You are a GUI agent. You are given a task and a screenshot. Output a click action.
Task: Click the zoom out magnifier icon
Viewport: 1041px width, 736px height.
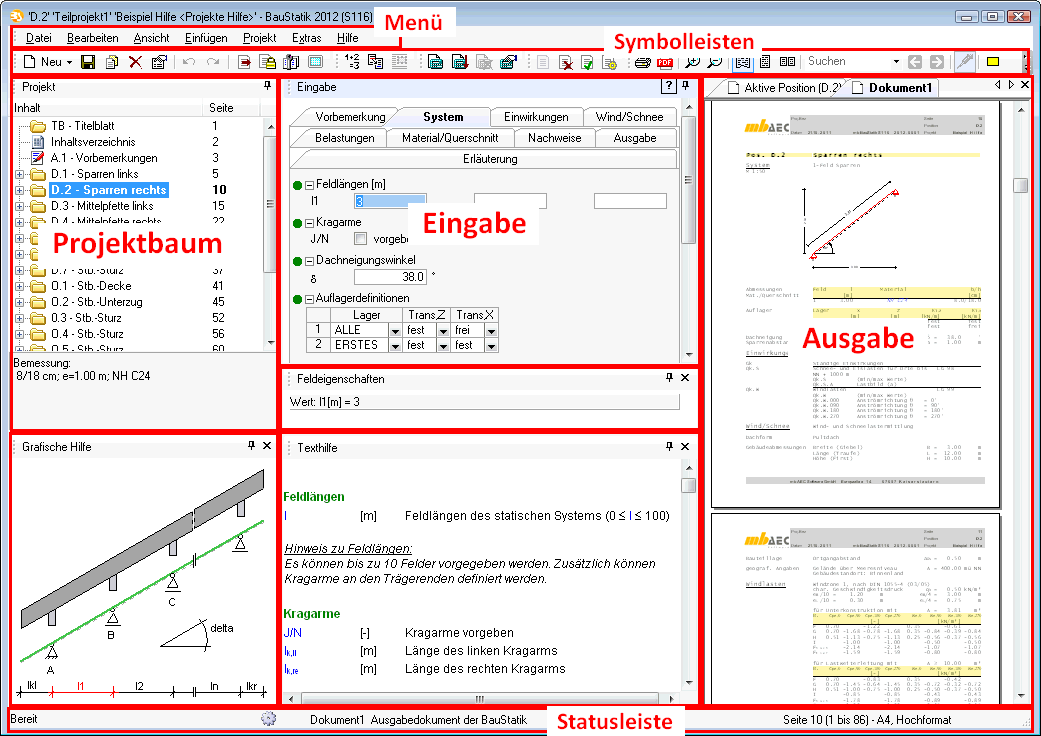coord(714,62)
